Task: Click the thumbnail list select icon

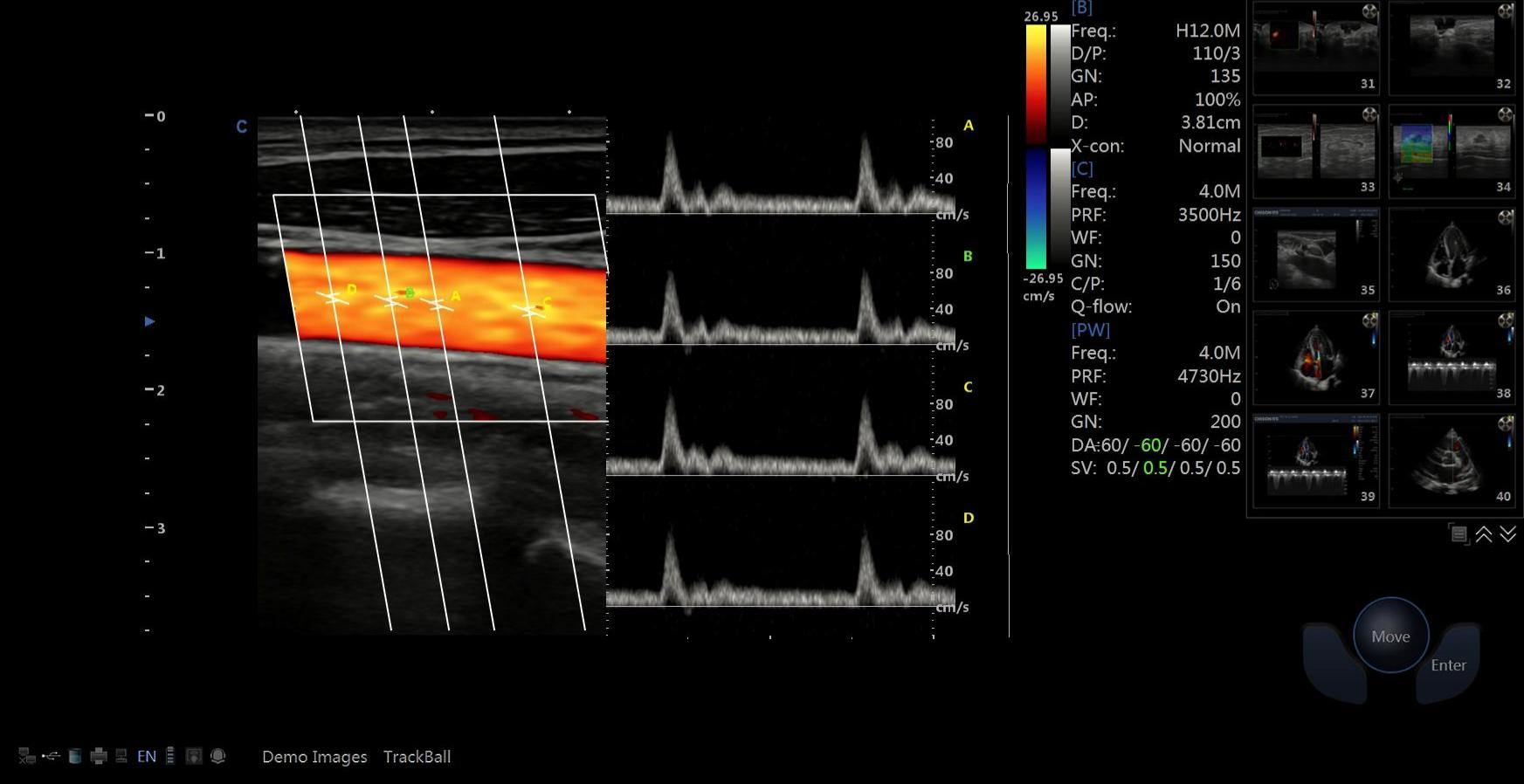Action: 1458,534
